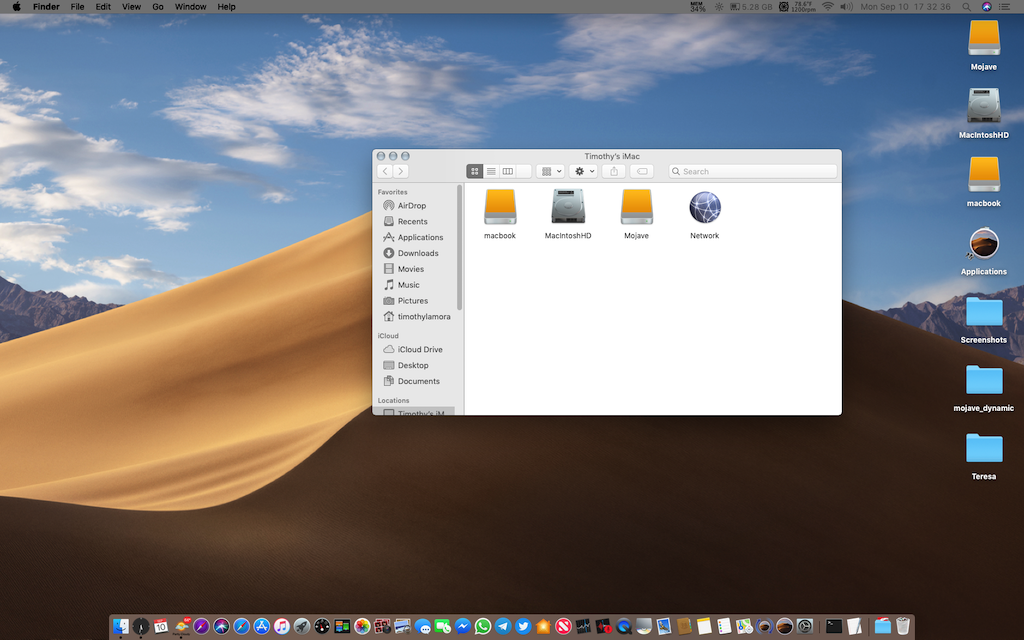
Task: Click the Finder sidebar scrollbar
Action: click(x=460, y=248)
